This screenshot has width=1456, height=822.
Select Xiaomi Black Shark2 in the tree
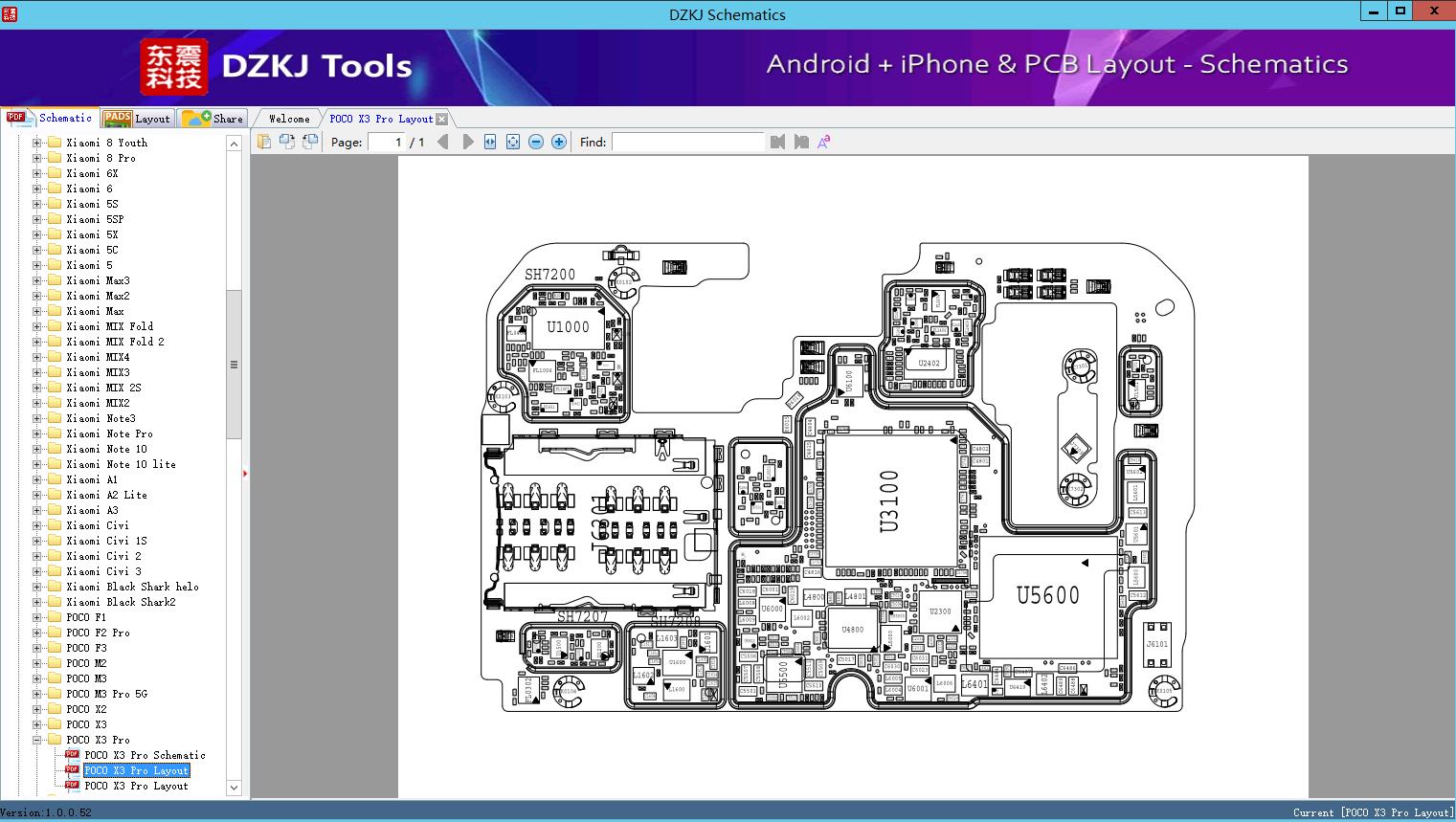point(121,602)
